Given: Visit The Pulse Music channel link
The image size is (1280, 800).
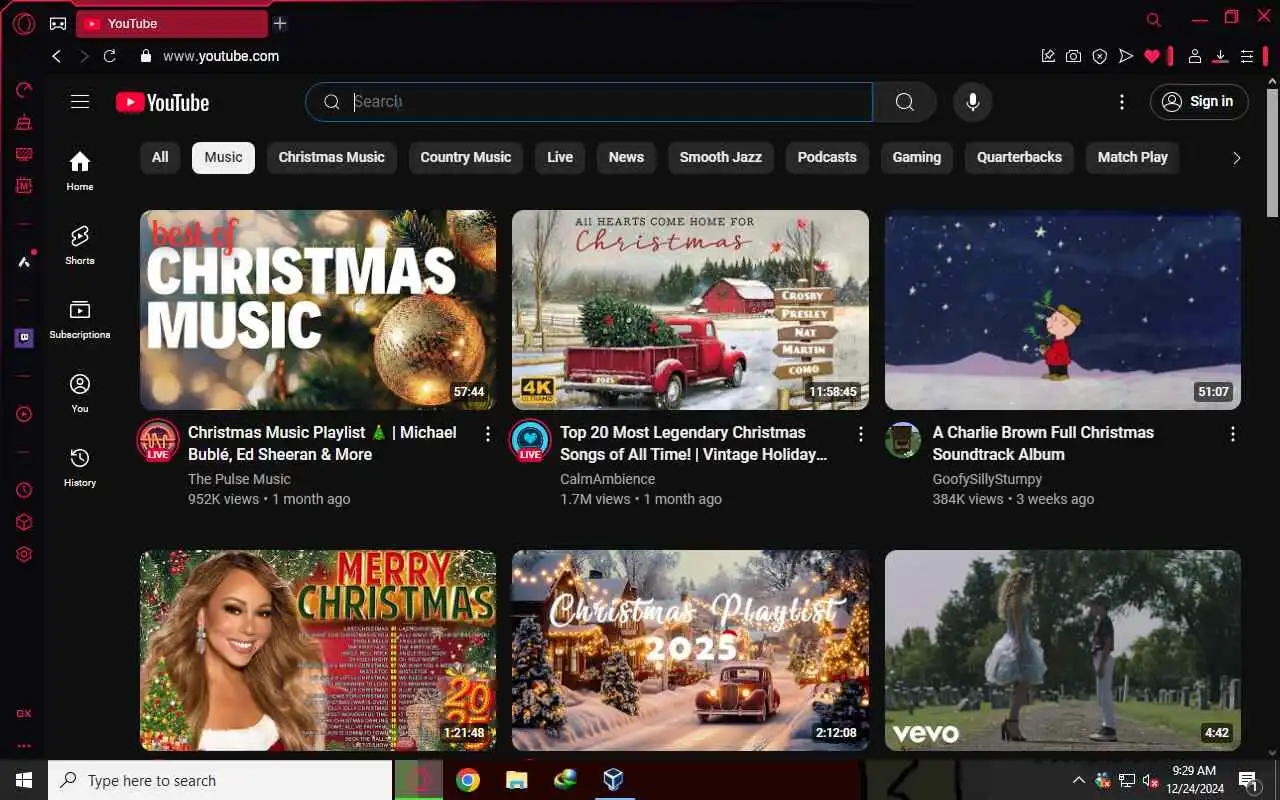Looking at the screenshot, I should [x=239, y=479].
